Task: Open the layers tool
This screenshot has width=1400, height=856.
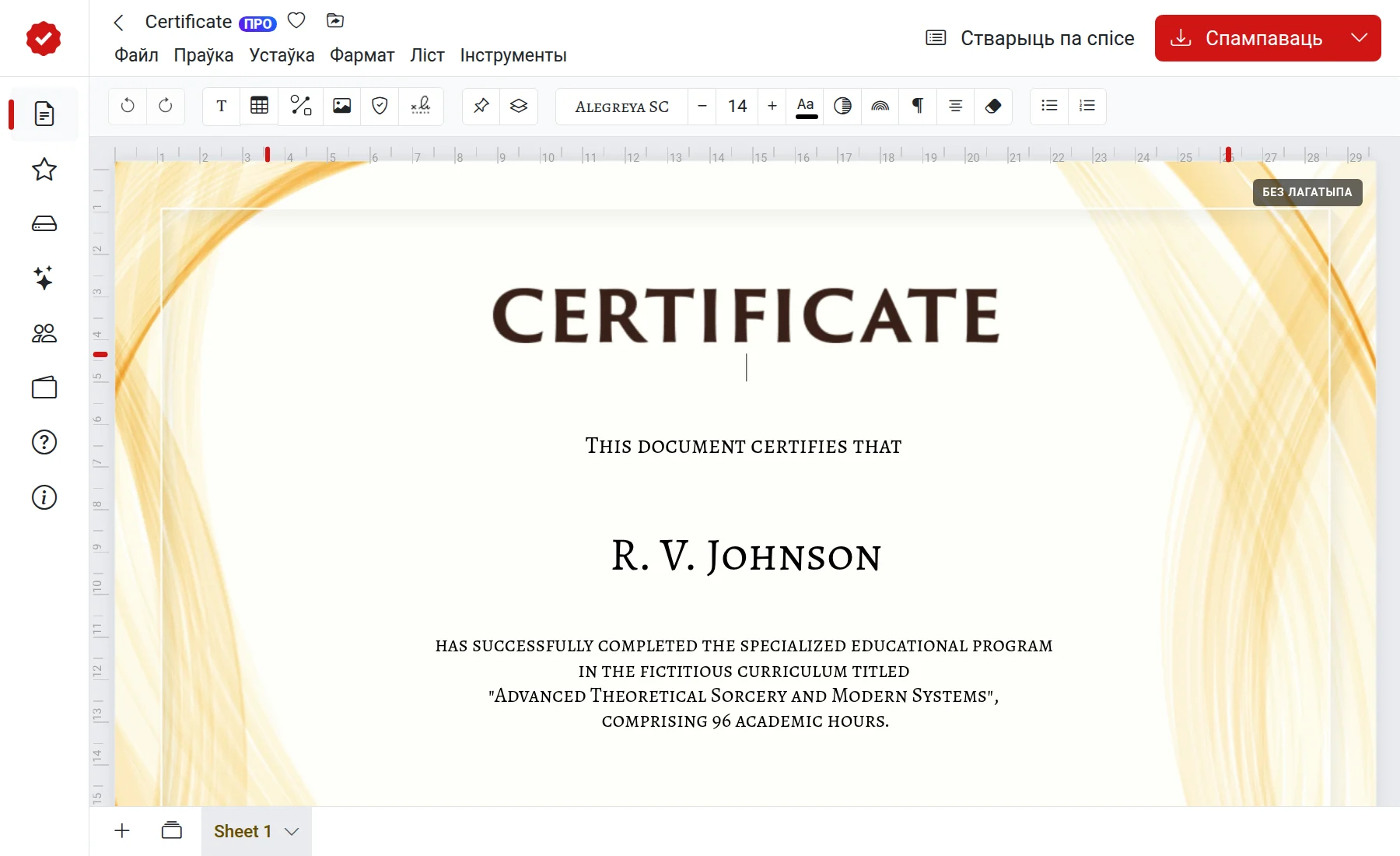Action: pos(519,106)
